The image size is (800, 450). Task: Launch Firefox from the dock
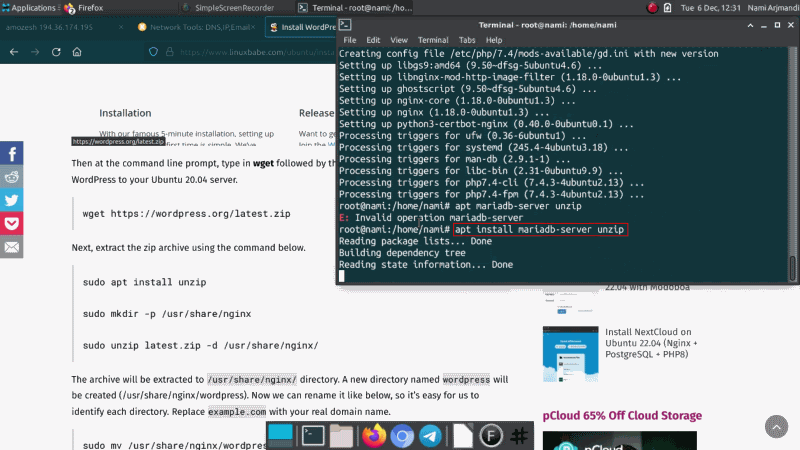click(374, 436)
